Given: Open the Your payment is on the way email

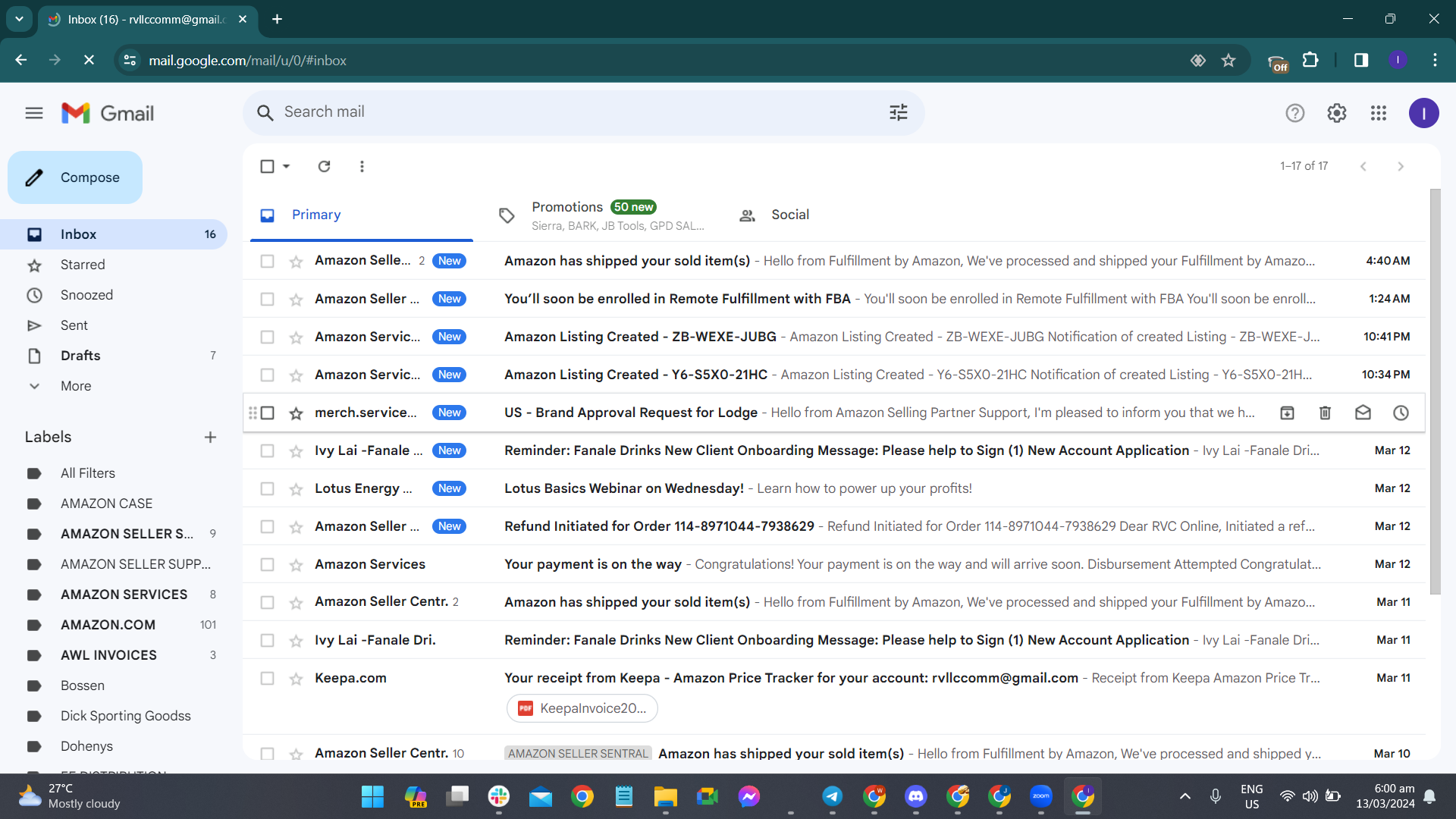Looking at the screenshot, I should point(834,564).
